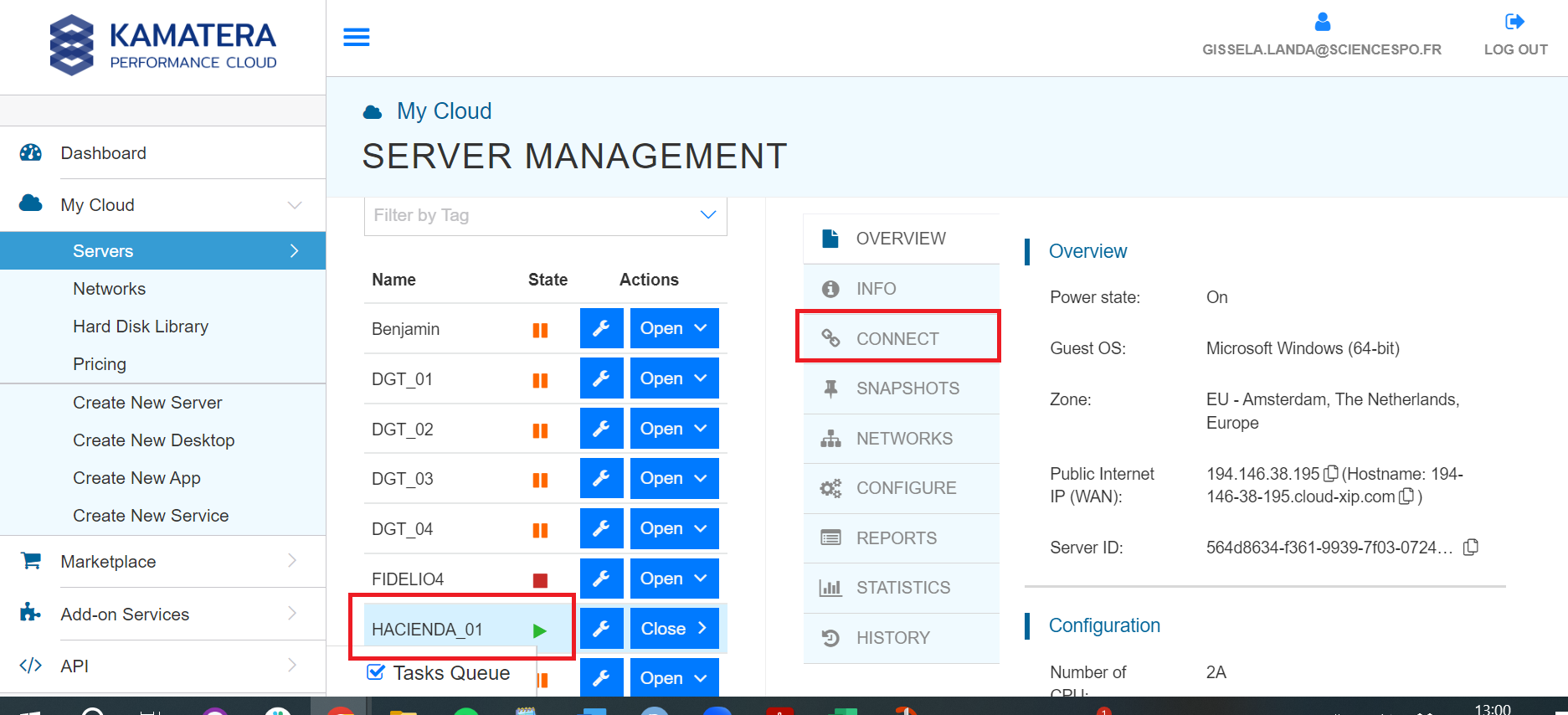Open the Networks server tab
The height and width of the screenshot is (715, 1568).
[902, 439]
